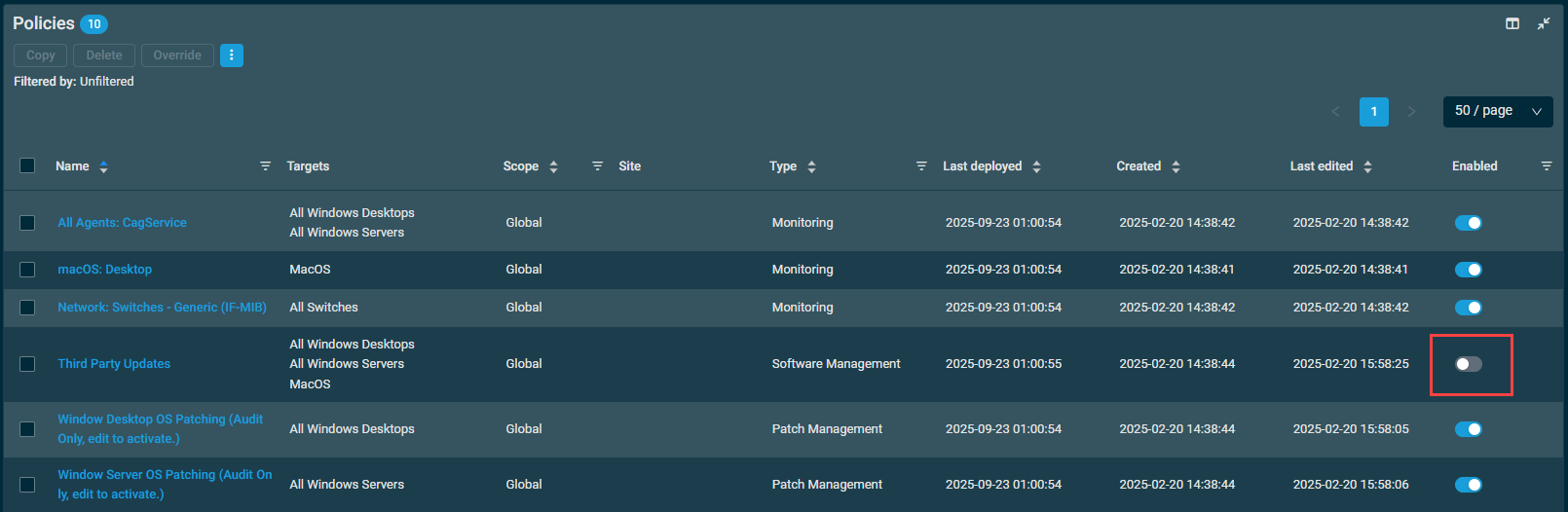The image size is (1568, 512).
Task: Click the Override button
Action: tap(177, 55)
